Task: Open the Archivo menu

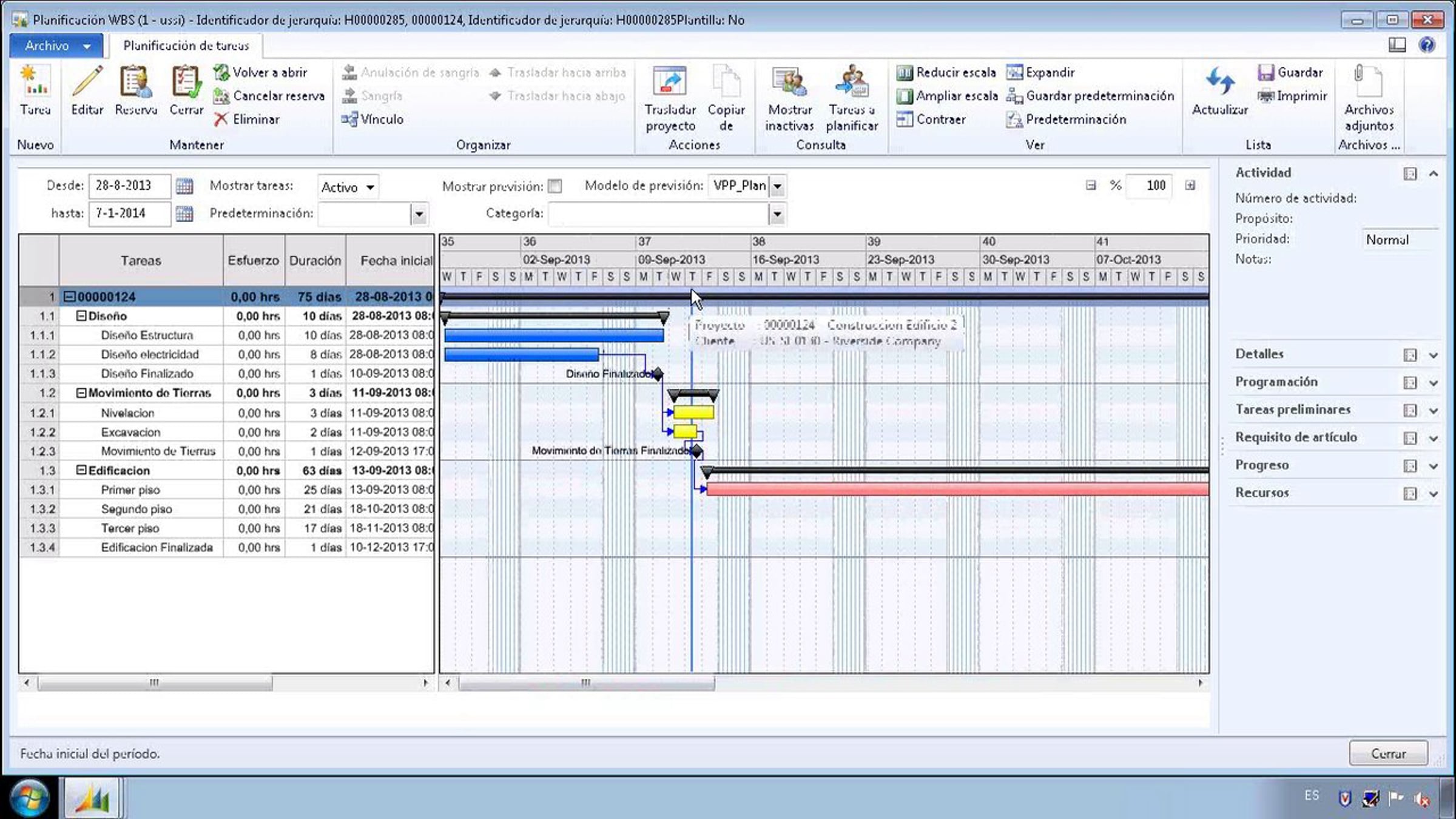Action: pos(56,46)
